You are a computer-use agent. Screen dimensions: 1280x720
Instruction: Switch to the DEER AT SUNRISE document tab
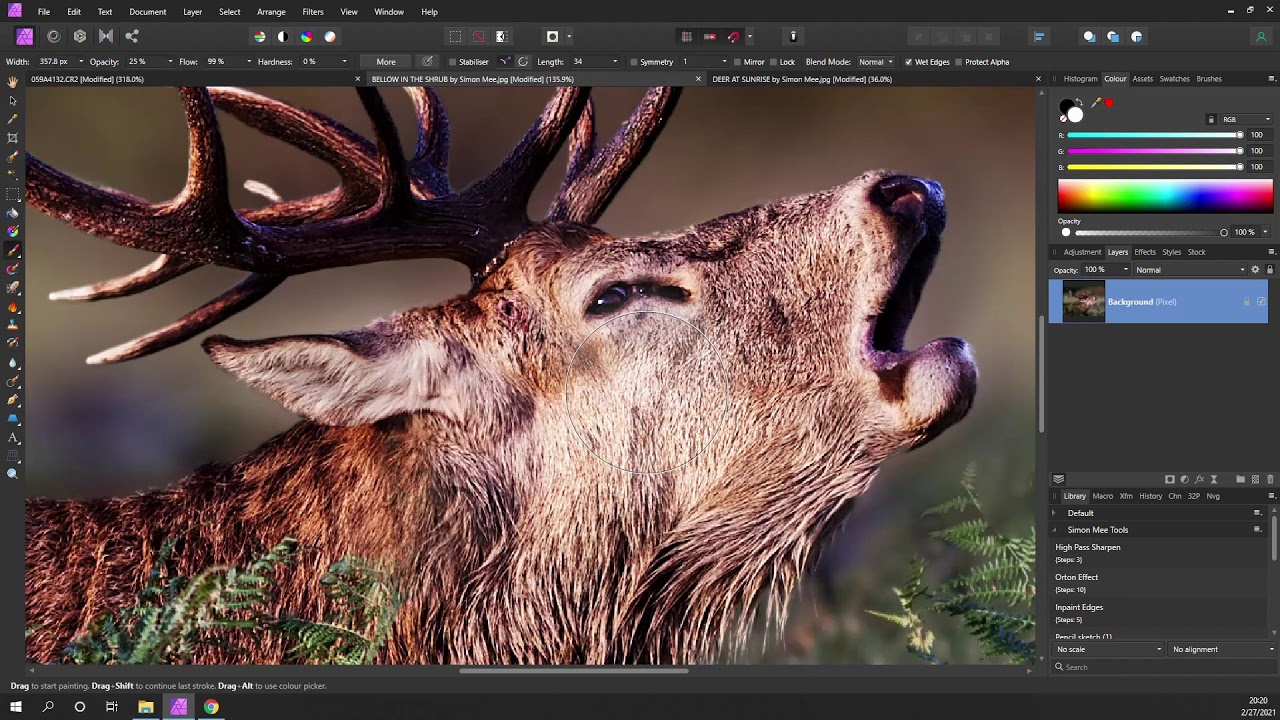pos(802,79)
